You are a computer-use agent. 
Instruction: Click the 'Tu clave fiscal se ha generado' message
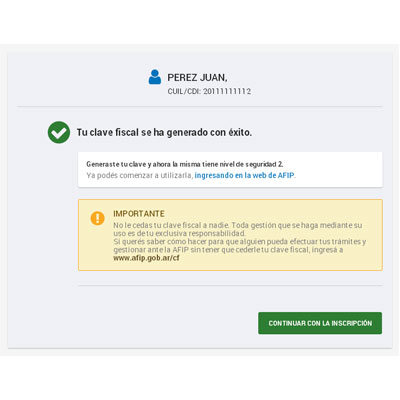point(164,132)
